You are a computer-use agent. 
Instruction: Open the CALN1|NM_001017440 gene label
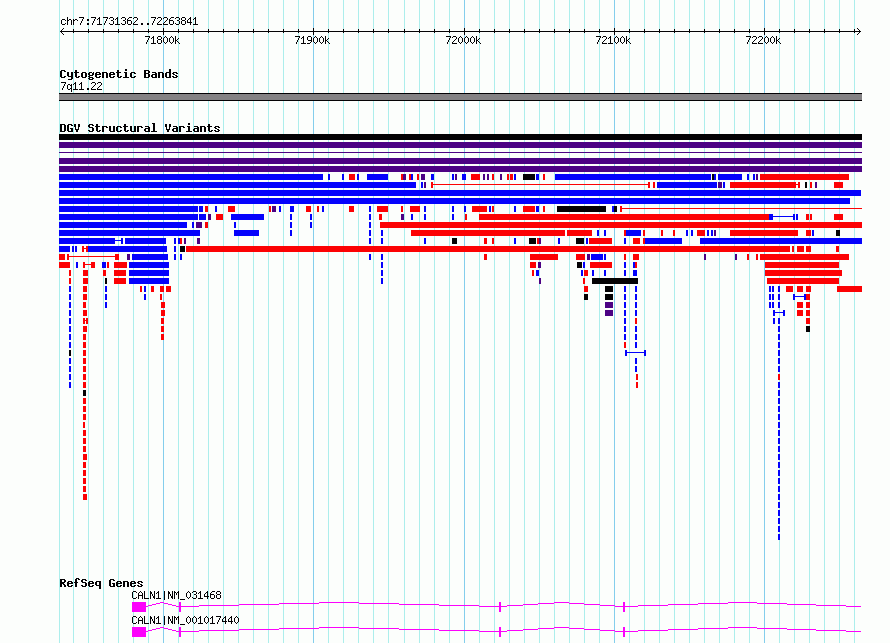point(185,620)
